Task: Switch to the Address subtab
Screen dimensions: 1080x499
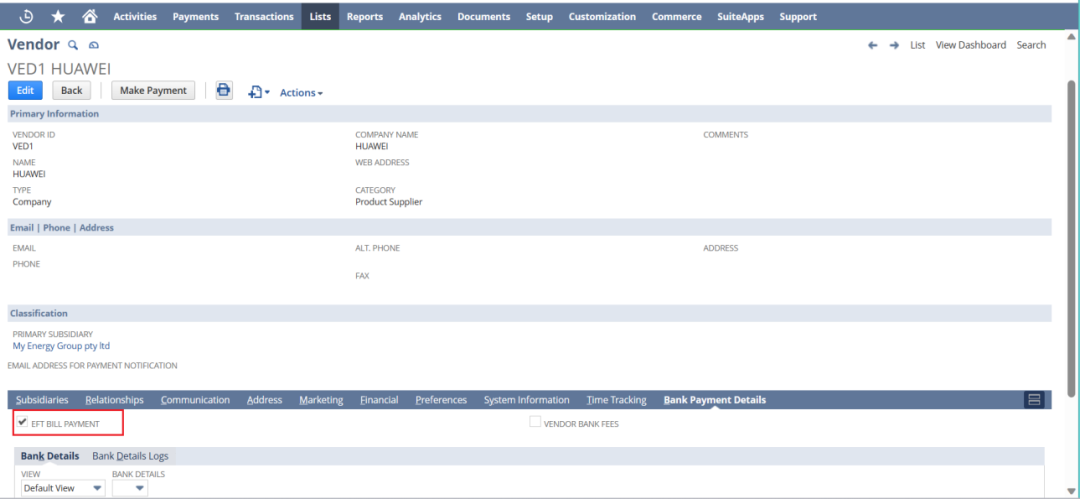Action: (x=264, y=400)
